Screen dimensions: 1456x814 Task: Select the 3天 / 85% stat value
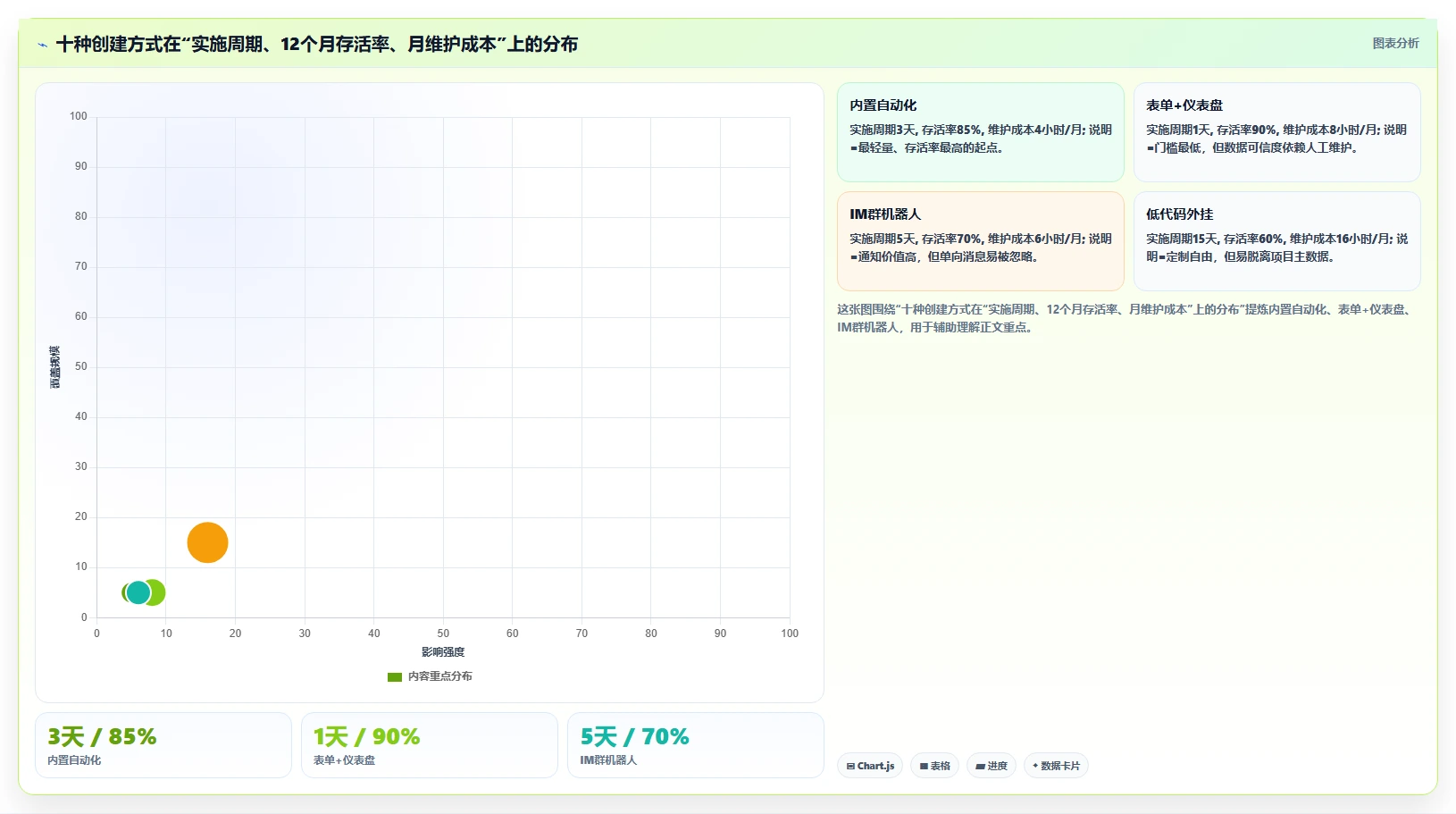pos(102,737)
